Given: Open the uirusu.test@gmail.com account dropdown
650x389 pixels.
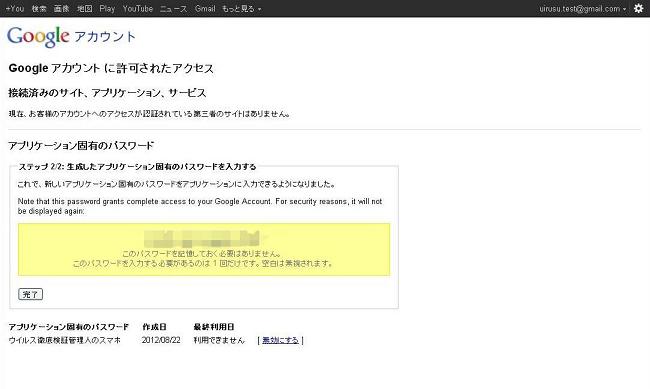Looking at the screenshot, I should tap(582, 8).
